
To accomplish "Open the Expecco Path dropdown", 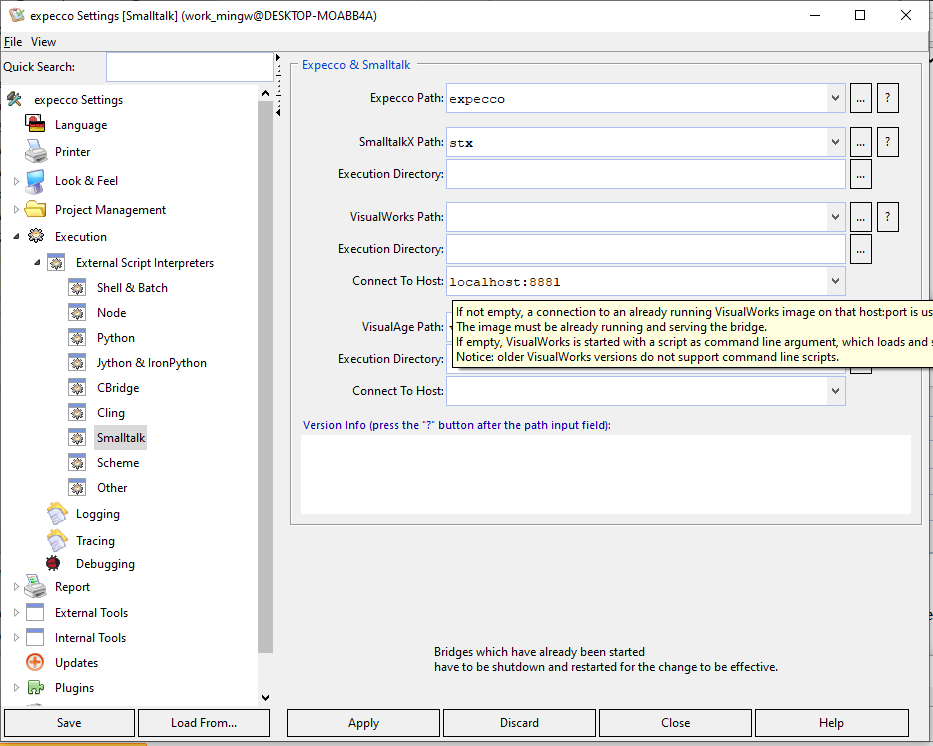I will point(835,98).
